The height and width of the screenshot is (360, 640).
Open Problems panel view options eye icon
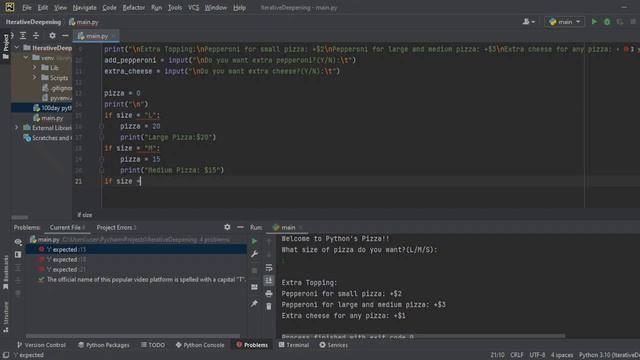pyautogui.click(x=18, y=242)
